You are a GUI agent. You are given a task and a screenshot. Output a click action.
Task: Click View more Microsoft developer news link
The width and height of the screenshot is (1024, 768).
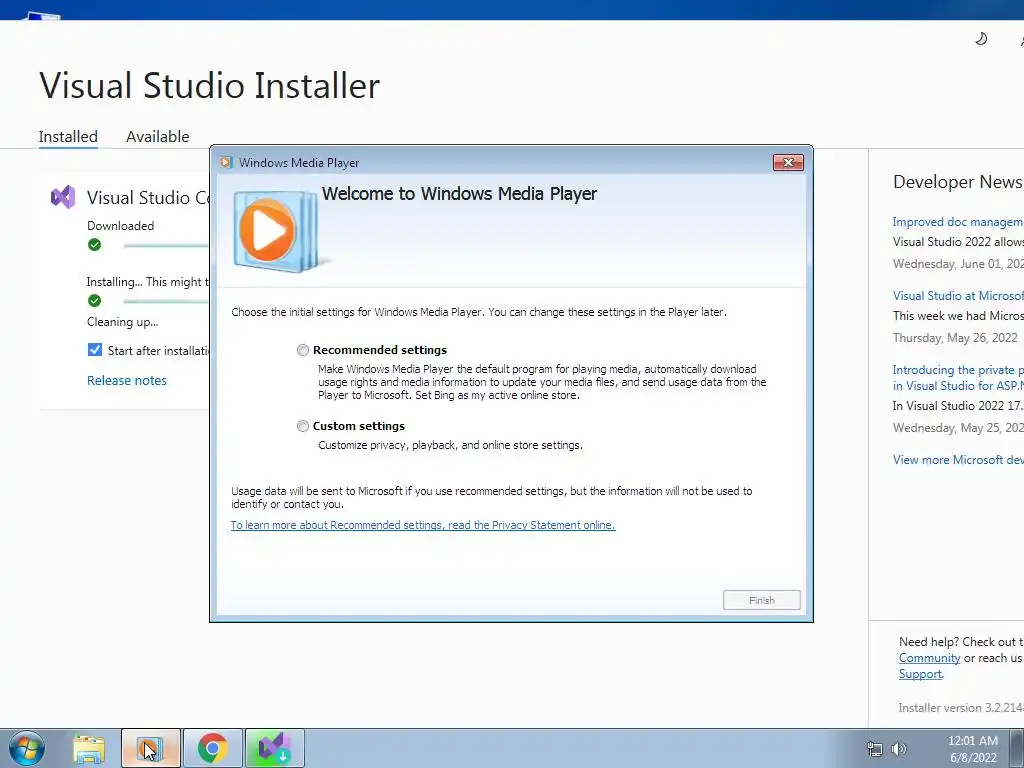pyautogui.click(x=958, y=460)
